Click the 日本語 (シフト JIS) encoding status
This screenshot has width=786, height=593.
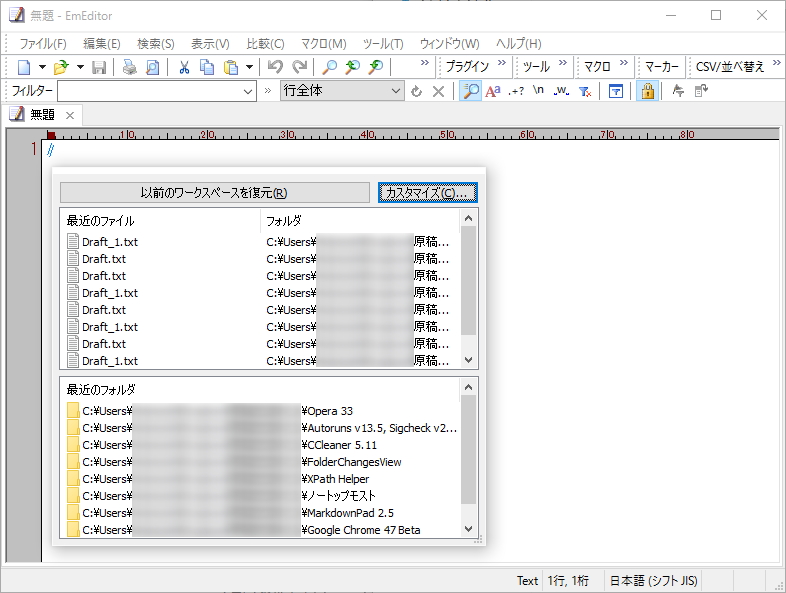coord(654,581)
